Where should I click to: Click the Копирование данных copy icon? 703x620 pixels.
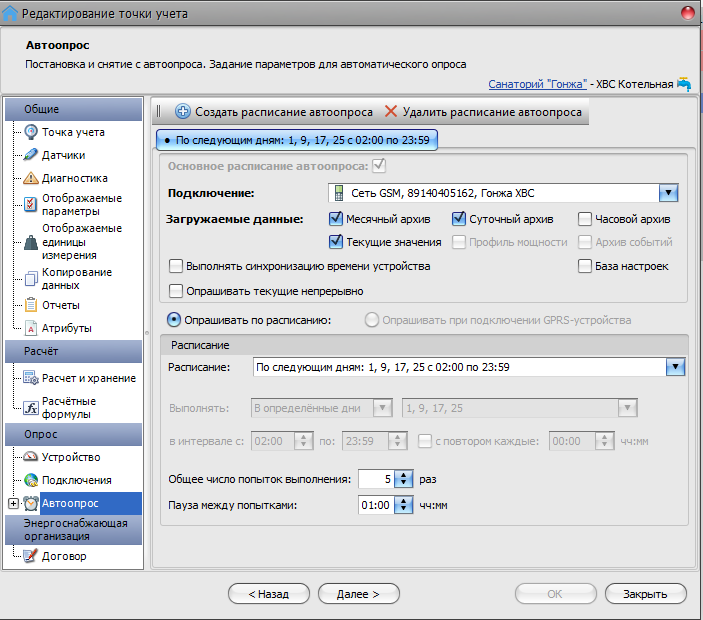click(x=30, y=279)
